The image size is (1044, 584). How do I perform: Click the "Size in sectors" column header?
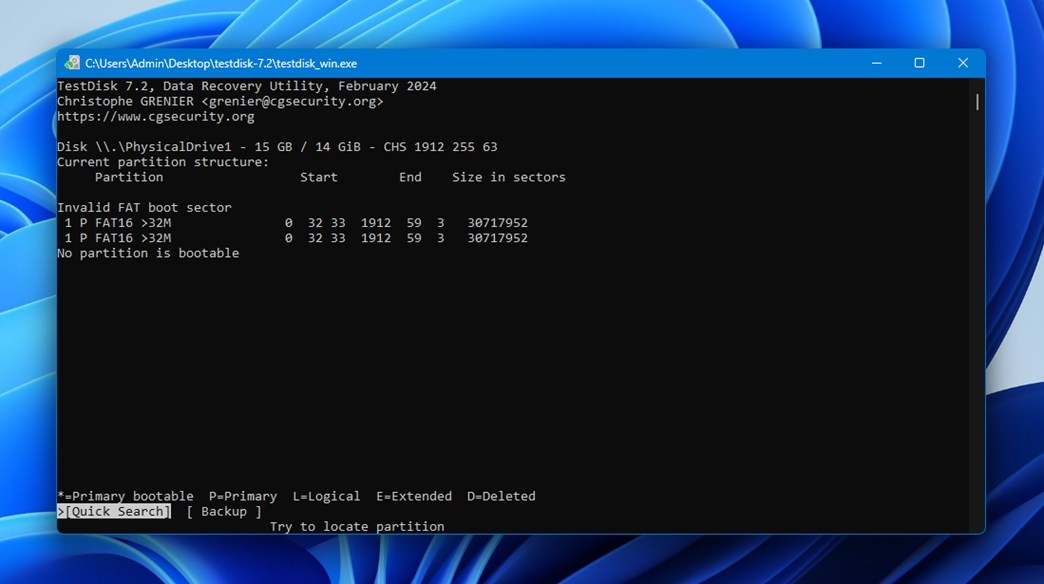509,177
